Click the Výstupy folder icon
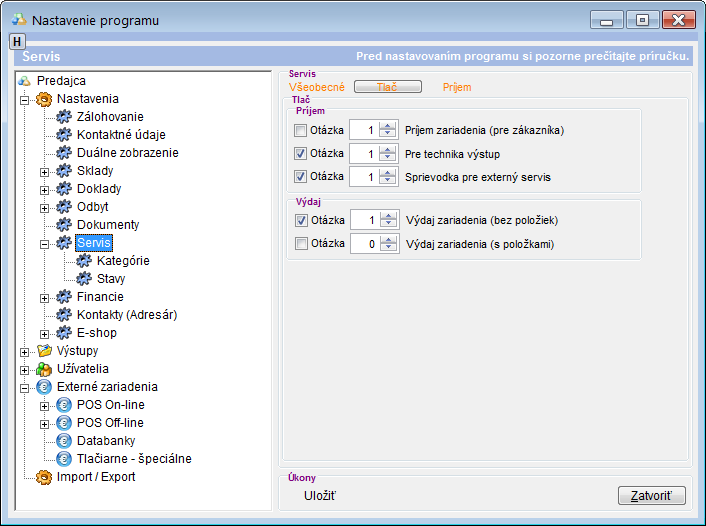The width and height of the screenshot is (706, 526). coord(44,351)
